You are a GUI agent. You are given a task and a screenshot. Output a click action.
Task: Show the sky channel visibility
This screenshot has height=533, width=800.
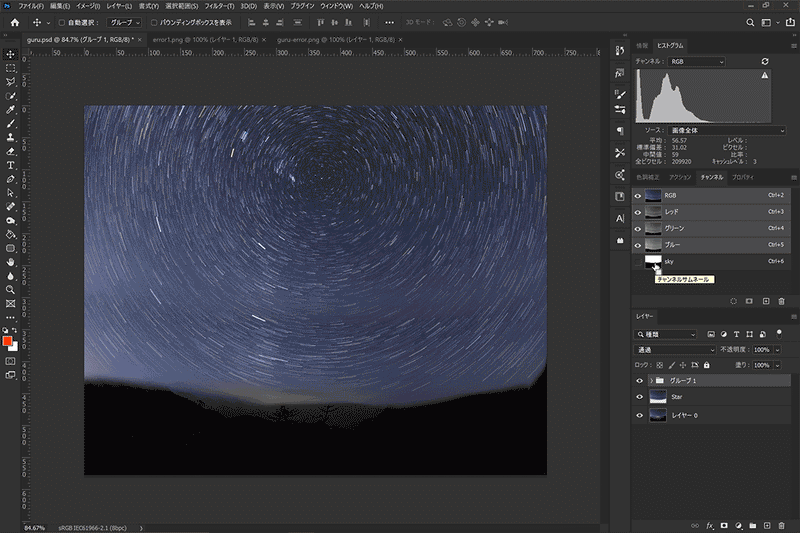638,261
